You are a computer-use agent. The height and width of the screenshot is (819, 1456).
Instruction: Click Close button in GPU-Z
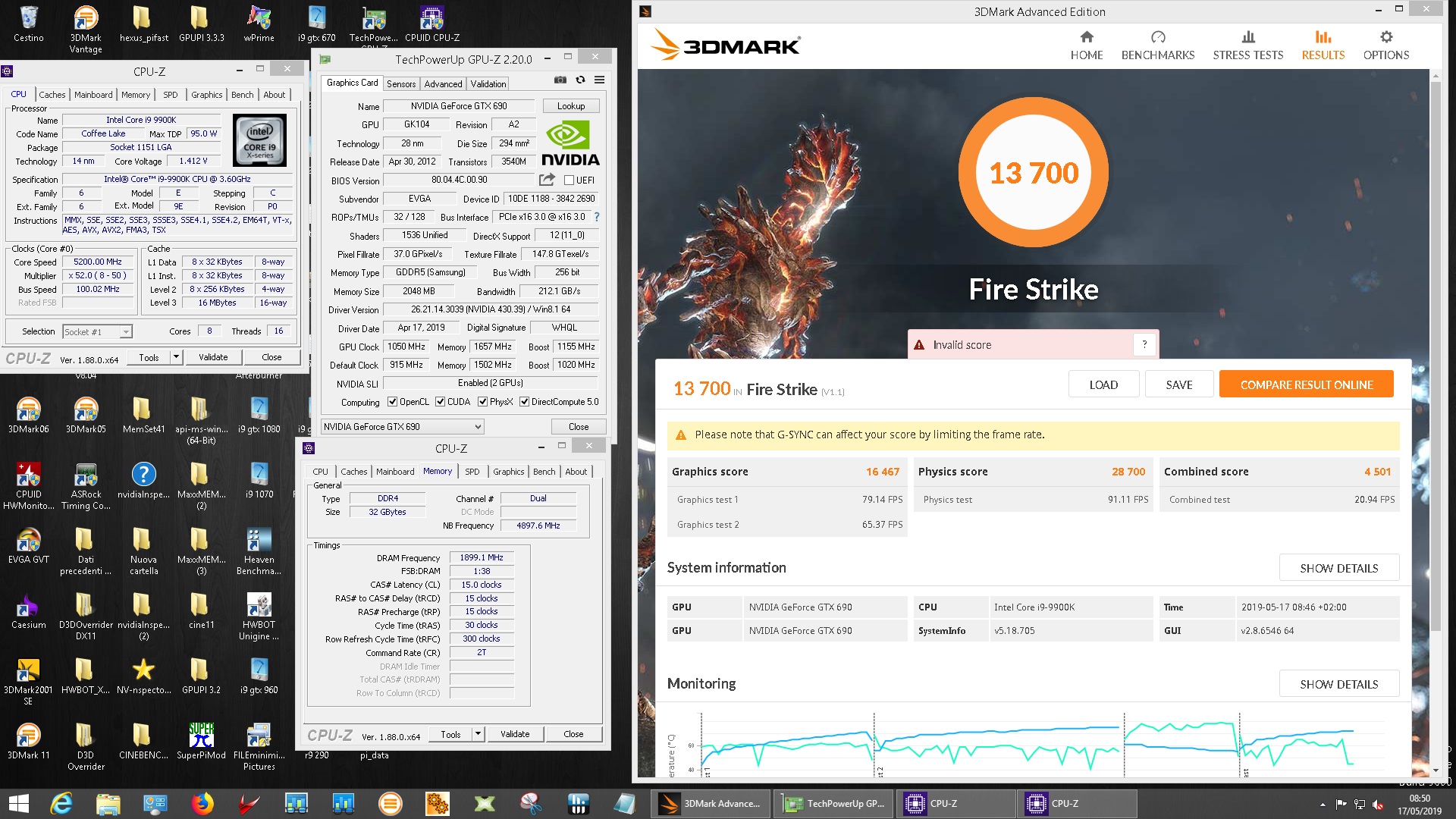point(579,426)
